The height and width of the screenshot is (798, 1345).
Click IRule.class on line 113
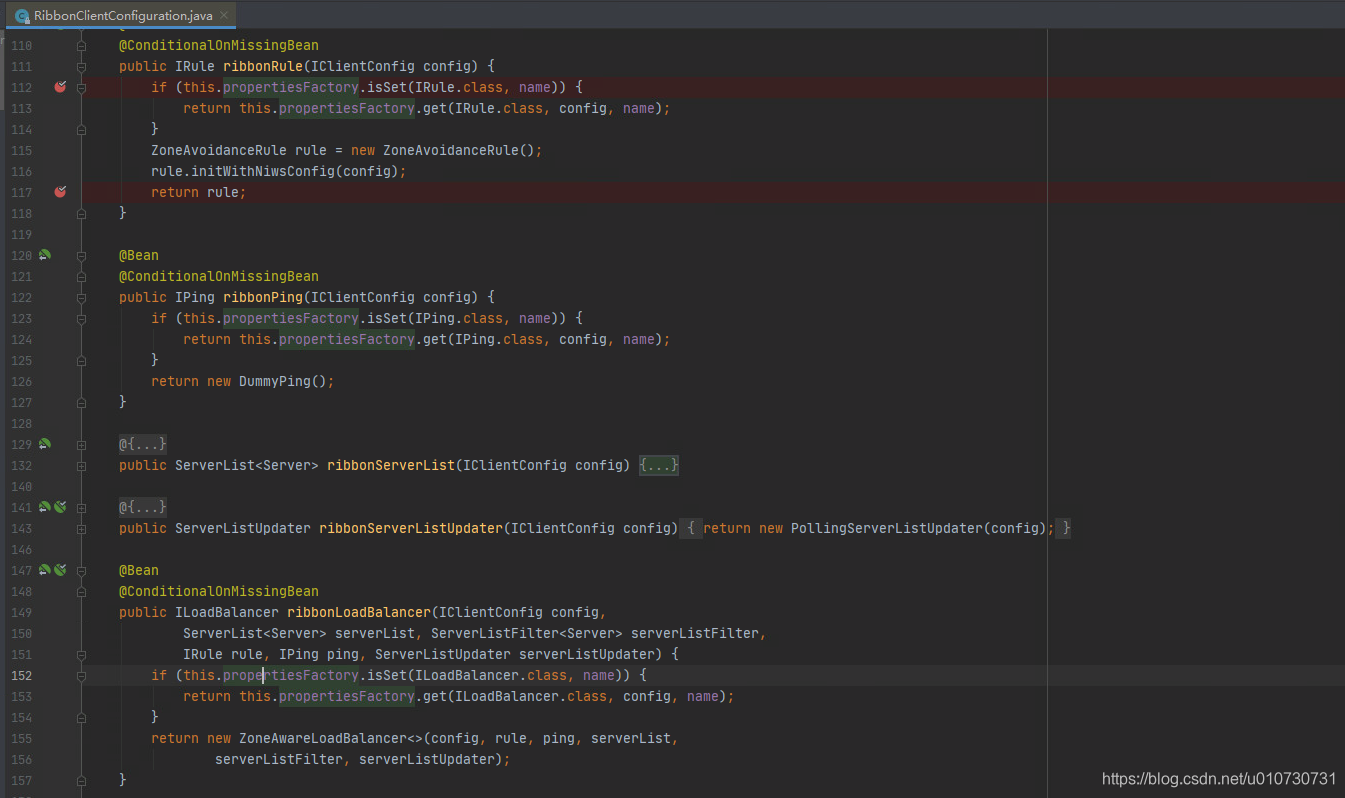[499, 108]
